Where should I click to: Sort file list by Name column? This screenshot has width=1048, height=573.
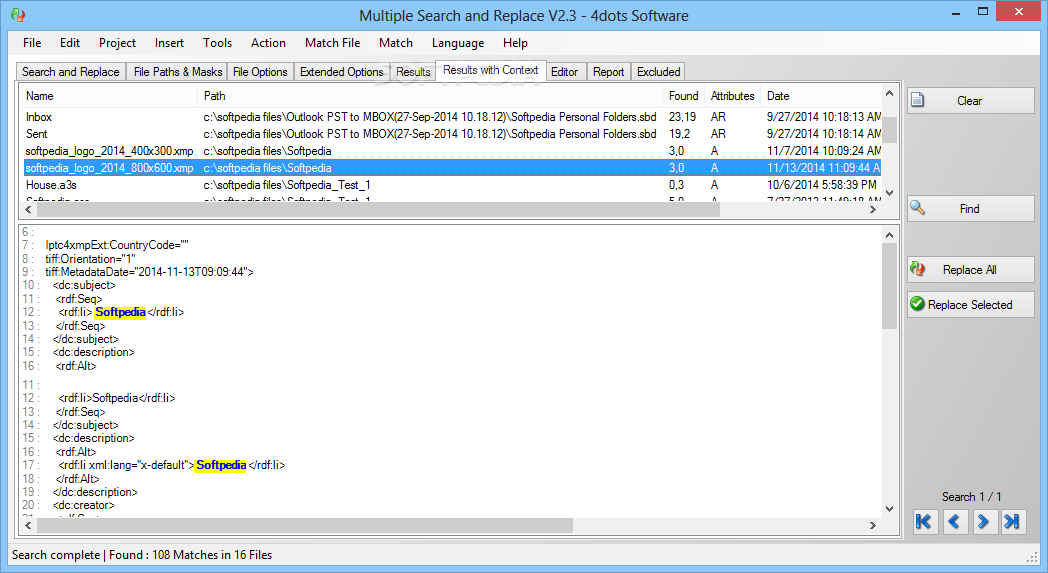click(109, 96)
